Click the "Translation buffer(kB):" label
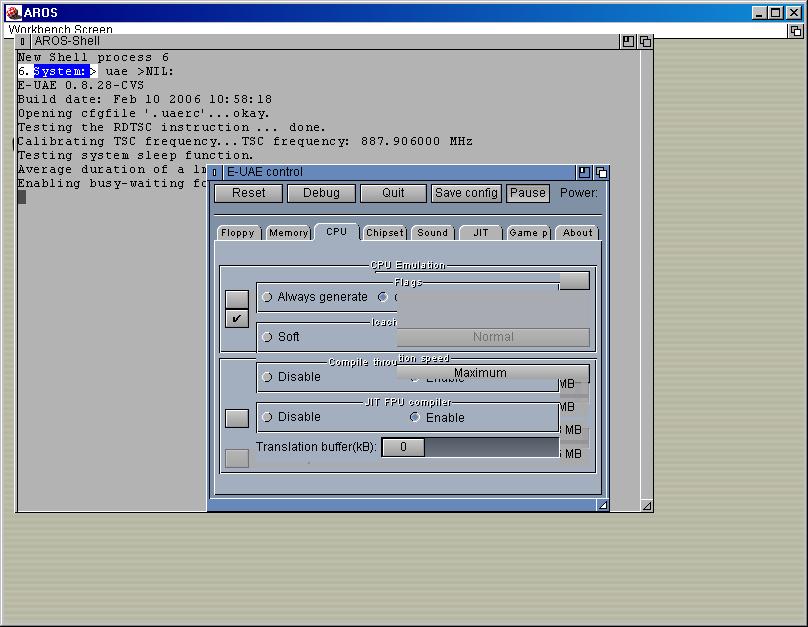The height and width of the screenshot is (627, 808). click(316, 447)
